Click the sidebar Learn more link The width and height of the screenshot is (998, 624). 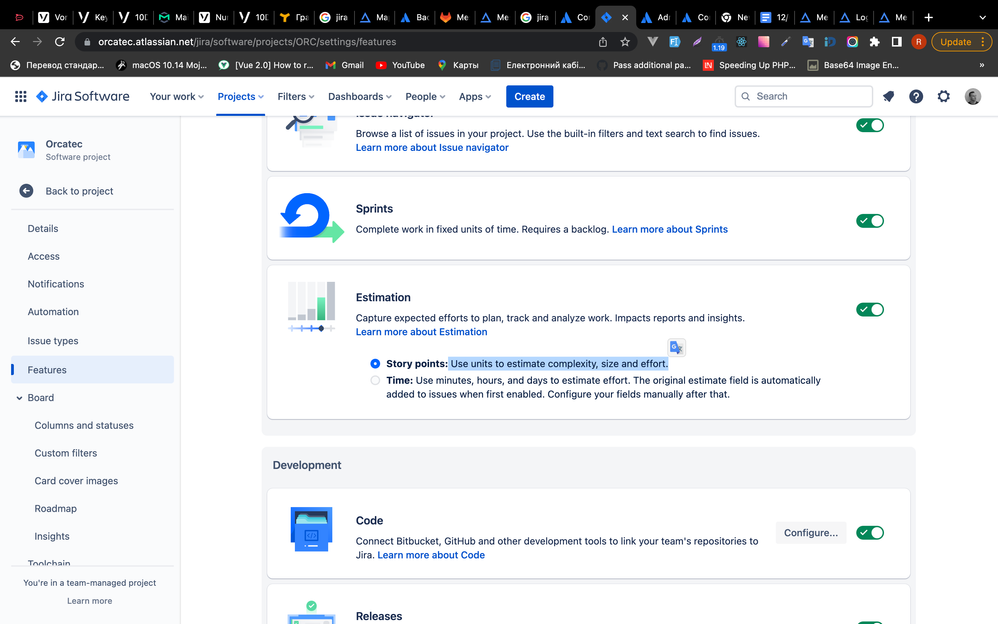click(x=90, y=600)
